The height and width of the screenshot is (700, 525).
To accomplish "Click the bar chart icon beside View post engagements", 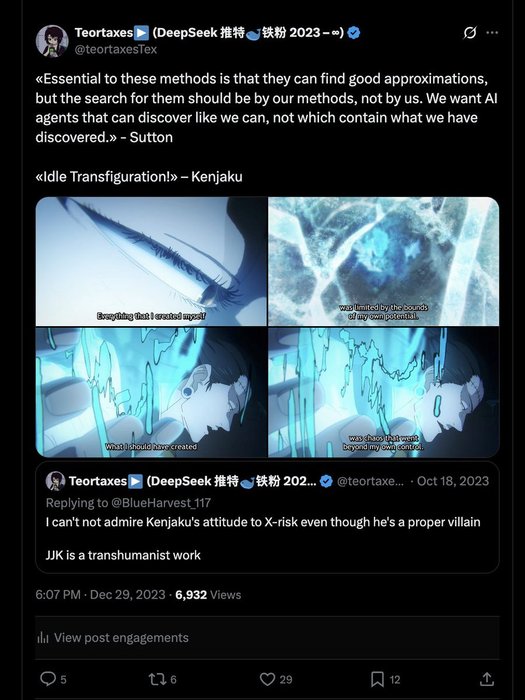I will click(x=43, y=638).
